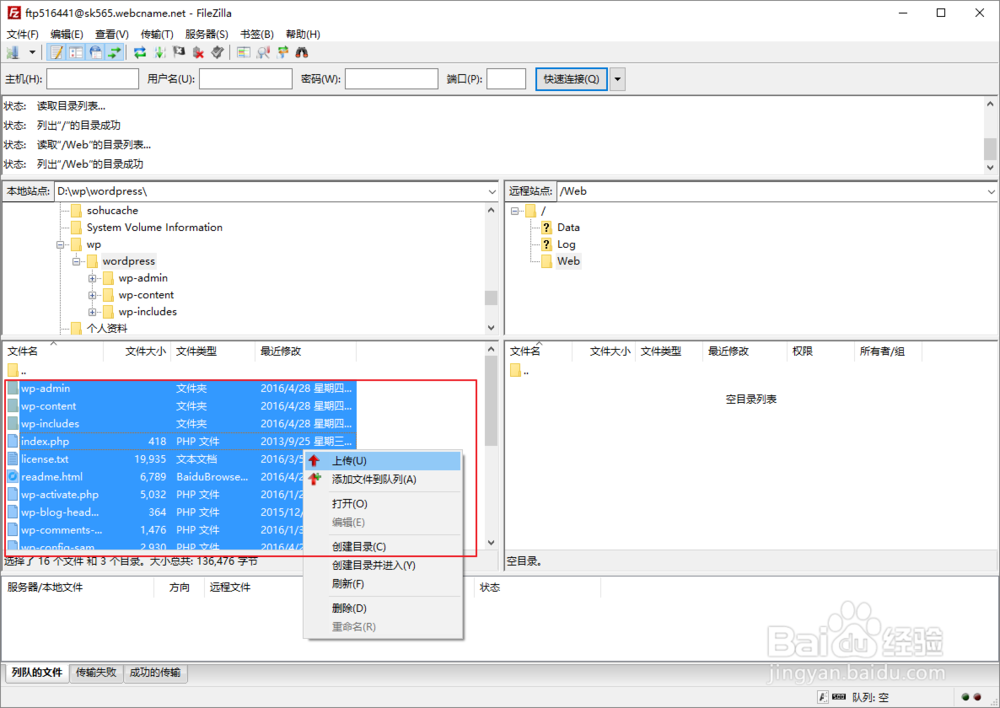Open binoculars file search icon
This screenshot has height=708, width=1000.
coord(302,53)
